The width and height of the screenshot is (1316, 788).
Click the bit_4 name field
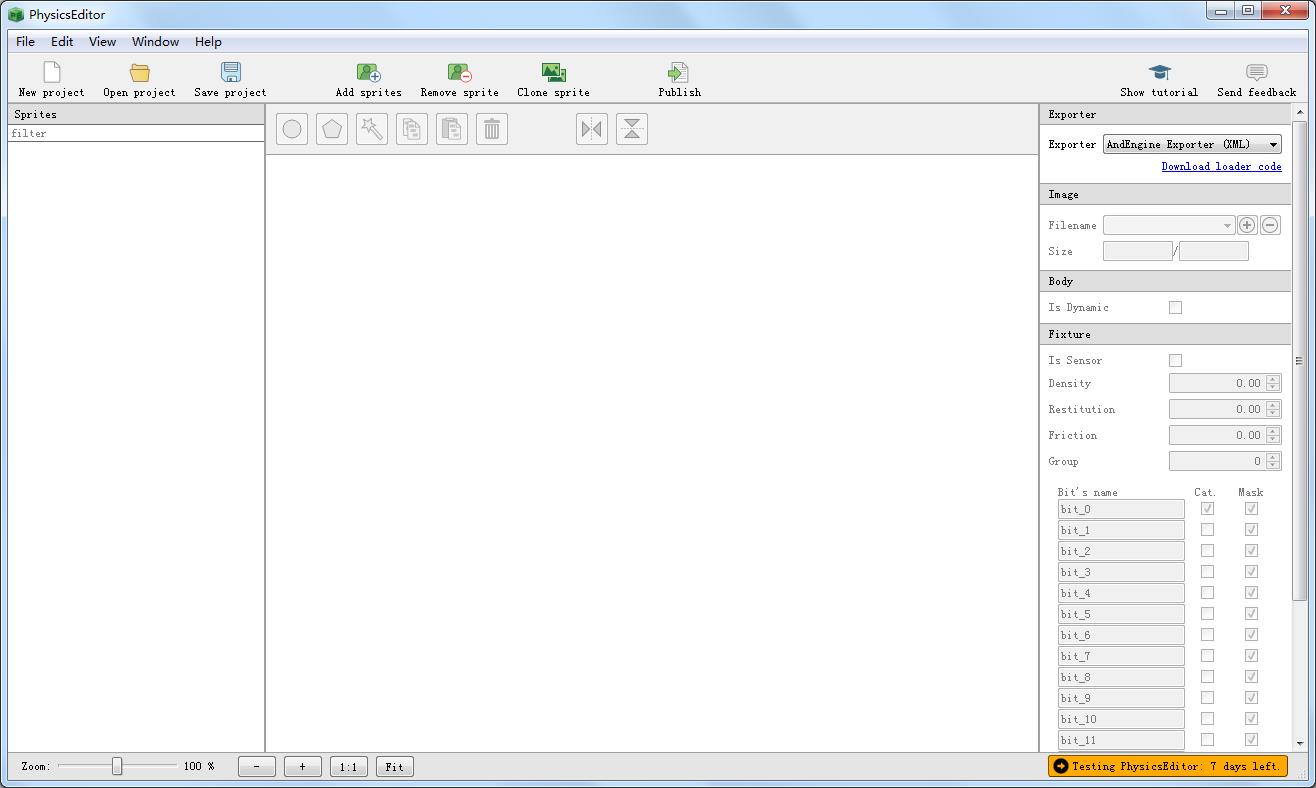[1121, 593]
